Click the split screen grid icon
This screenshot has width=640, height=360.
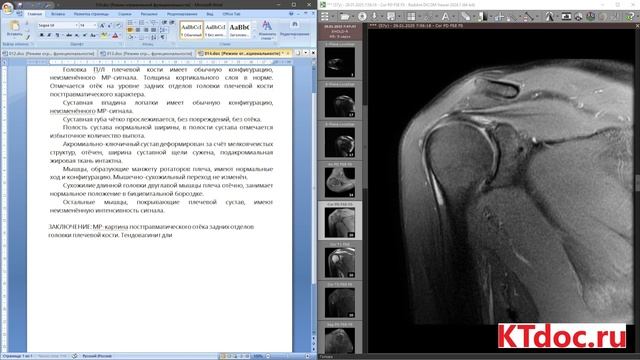411,16
